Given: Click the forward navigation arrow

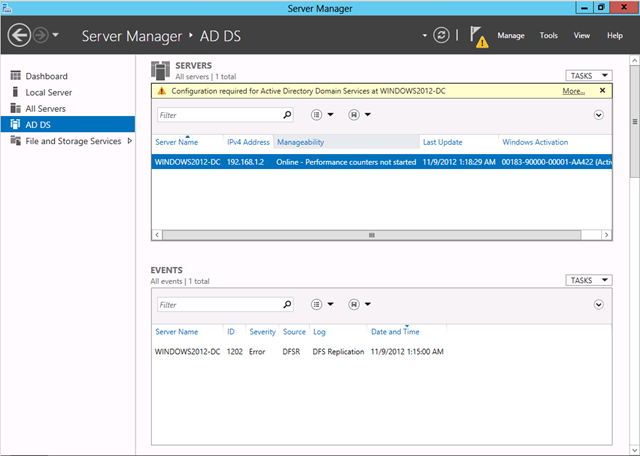Looking at the screenshot, I should pyautogui.click(x=40, y=36).
